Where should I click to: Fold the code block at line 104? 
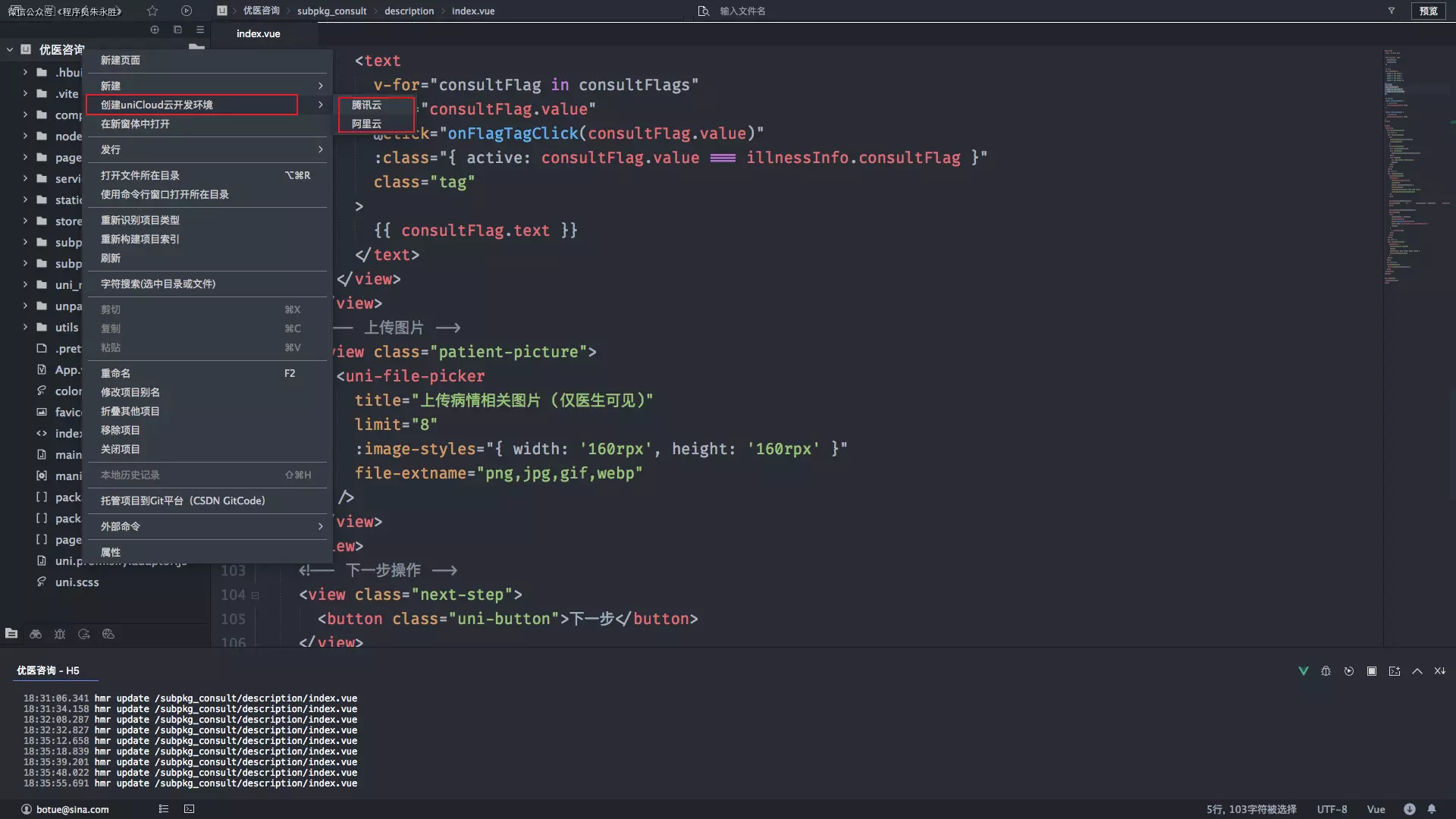256,595
